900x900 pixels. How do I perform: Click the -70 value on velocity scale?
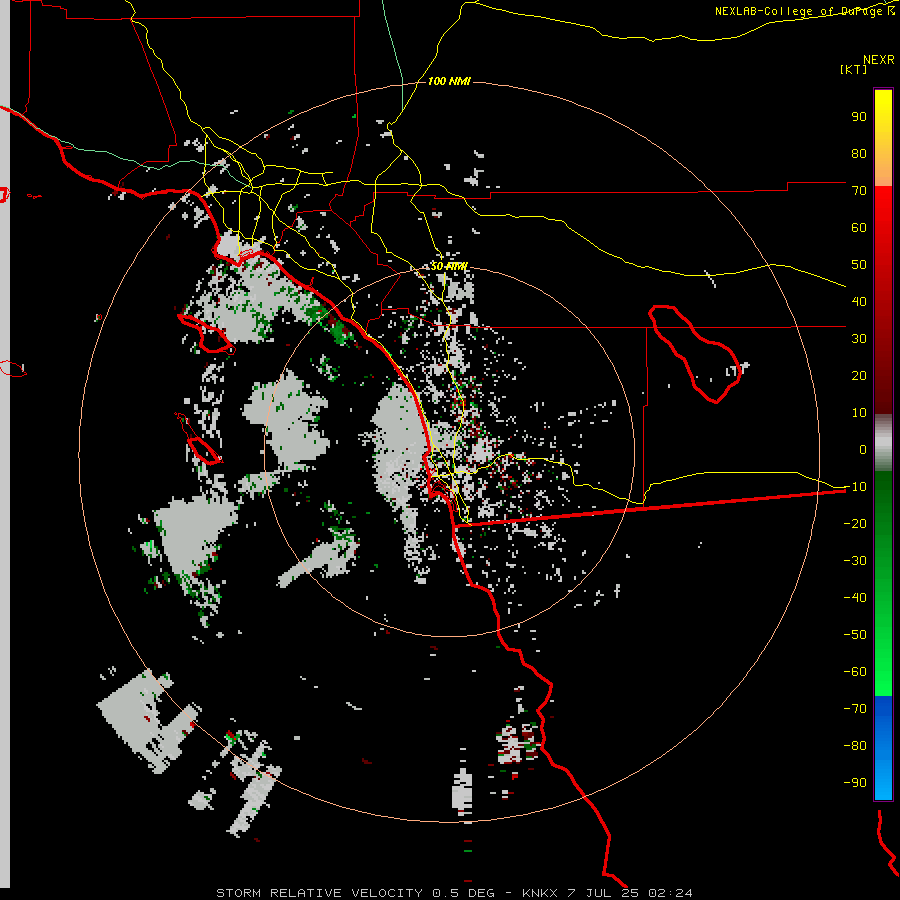coord(855,708)
